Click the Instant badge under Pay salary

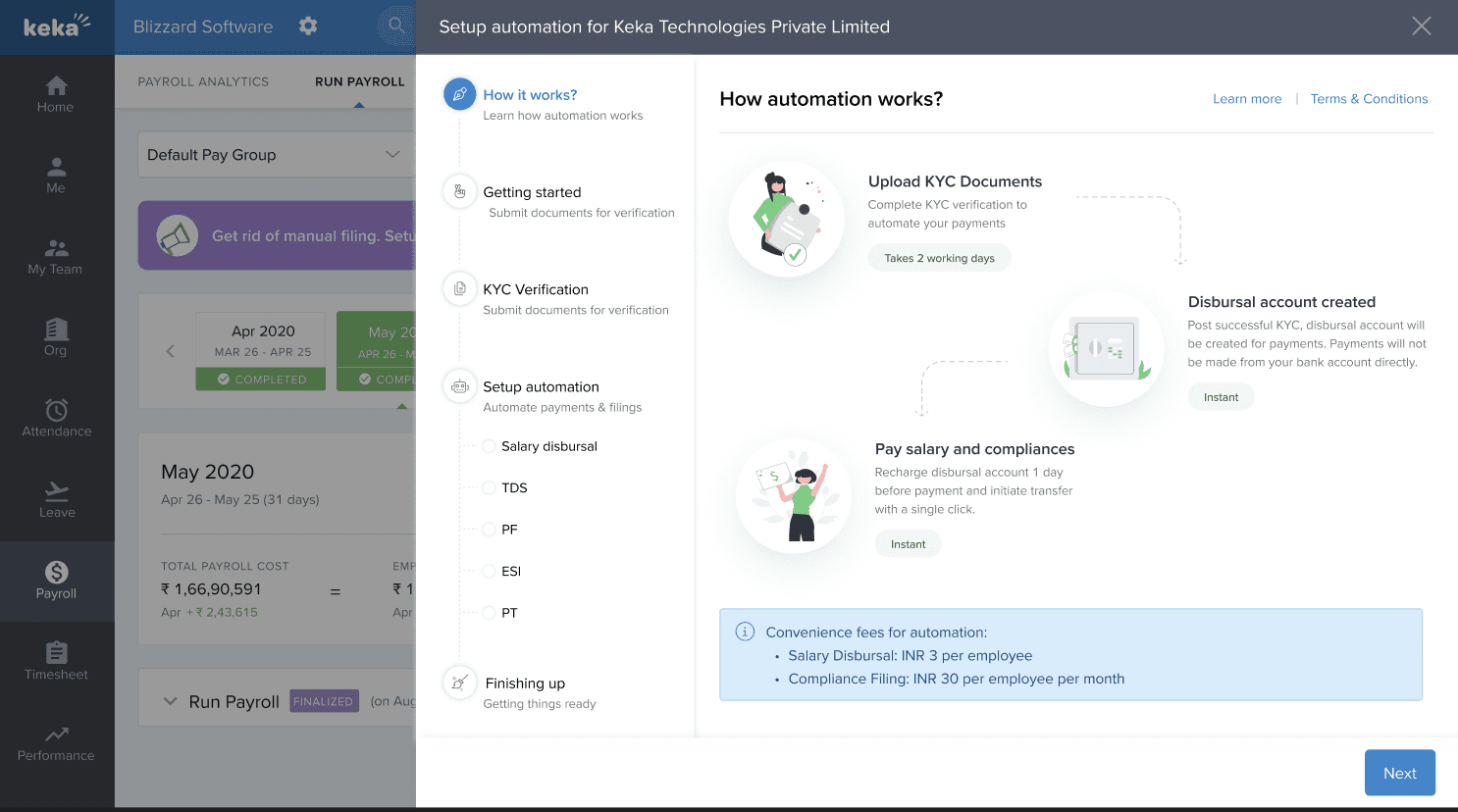pyautogui.click(x=908, y=544)
